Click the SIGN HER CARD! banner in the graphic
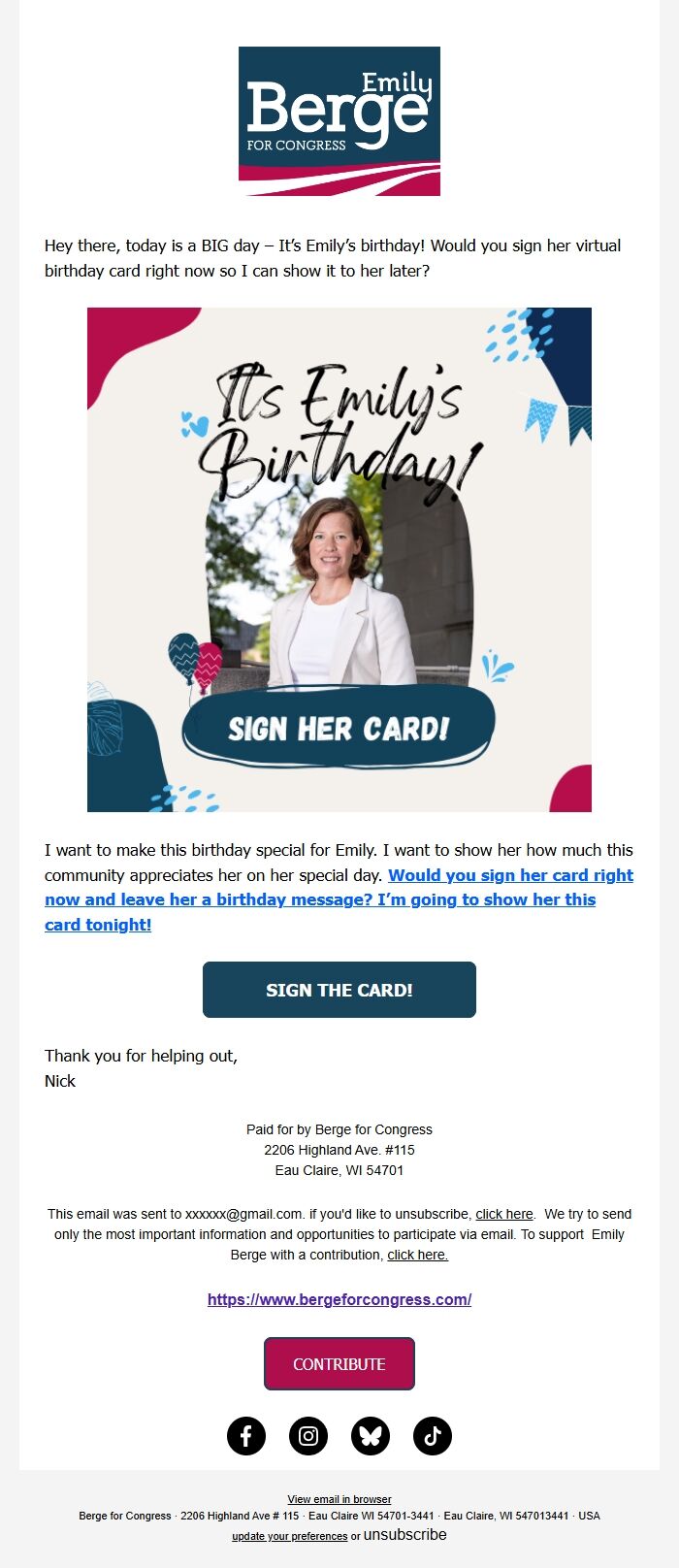 point(339,726)
